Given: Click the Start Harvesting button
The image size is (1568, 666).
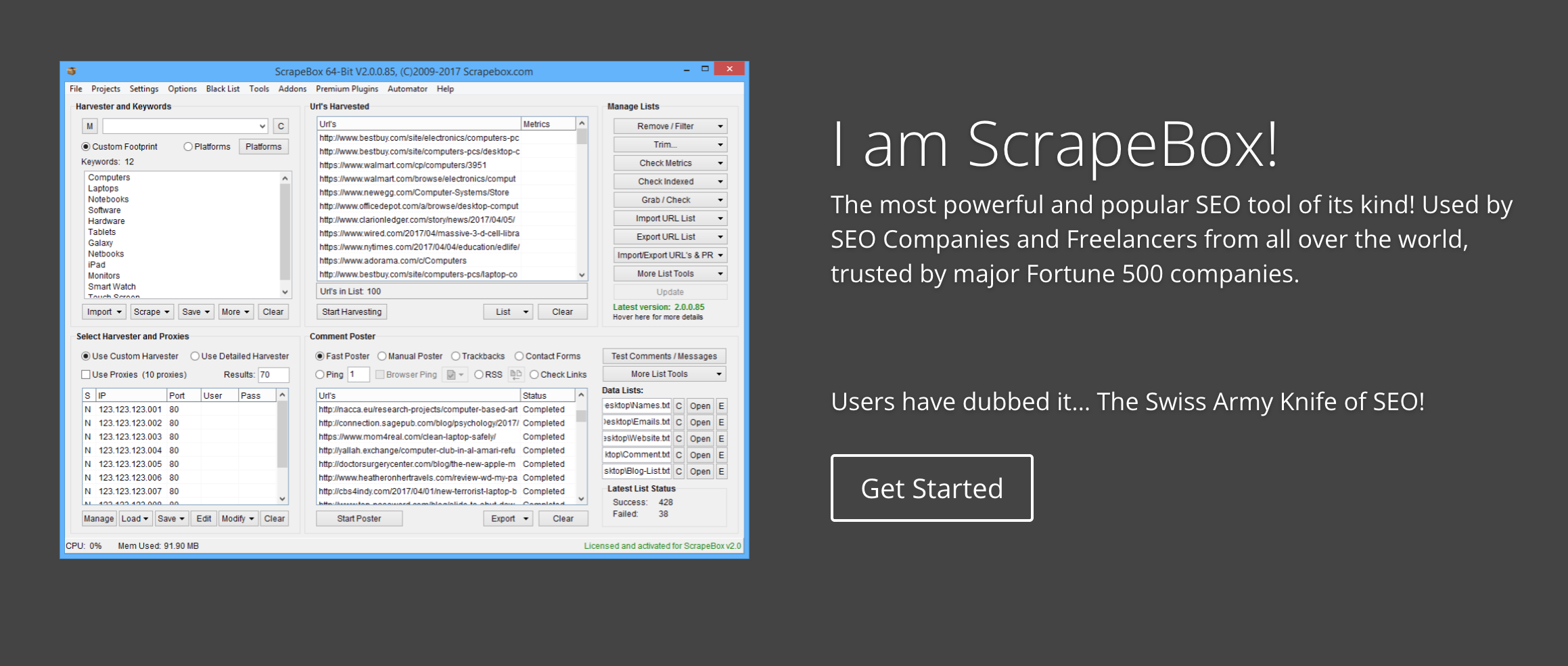Looking at the screenshot, I should [x=351, y=311].
